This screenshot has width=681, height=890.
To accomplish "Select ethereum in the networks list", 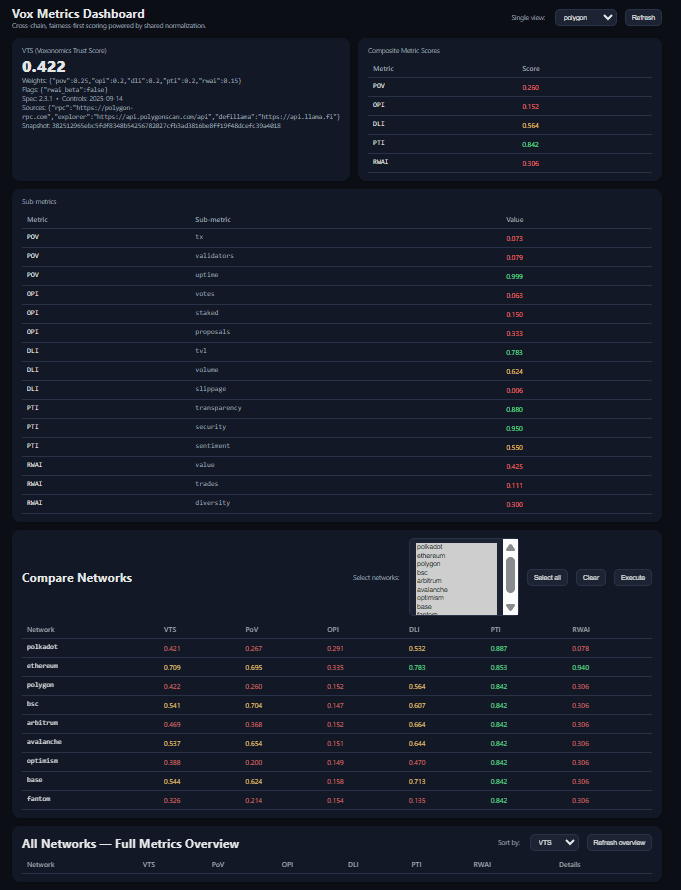I will tap(437, 556).
